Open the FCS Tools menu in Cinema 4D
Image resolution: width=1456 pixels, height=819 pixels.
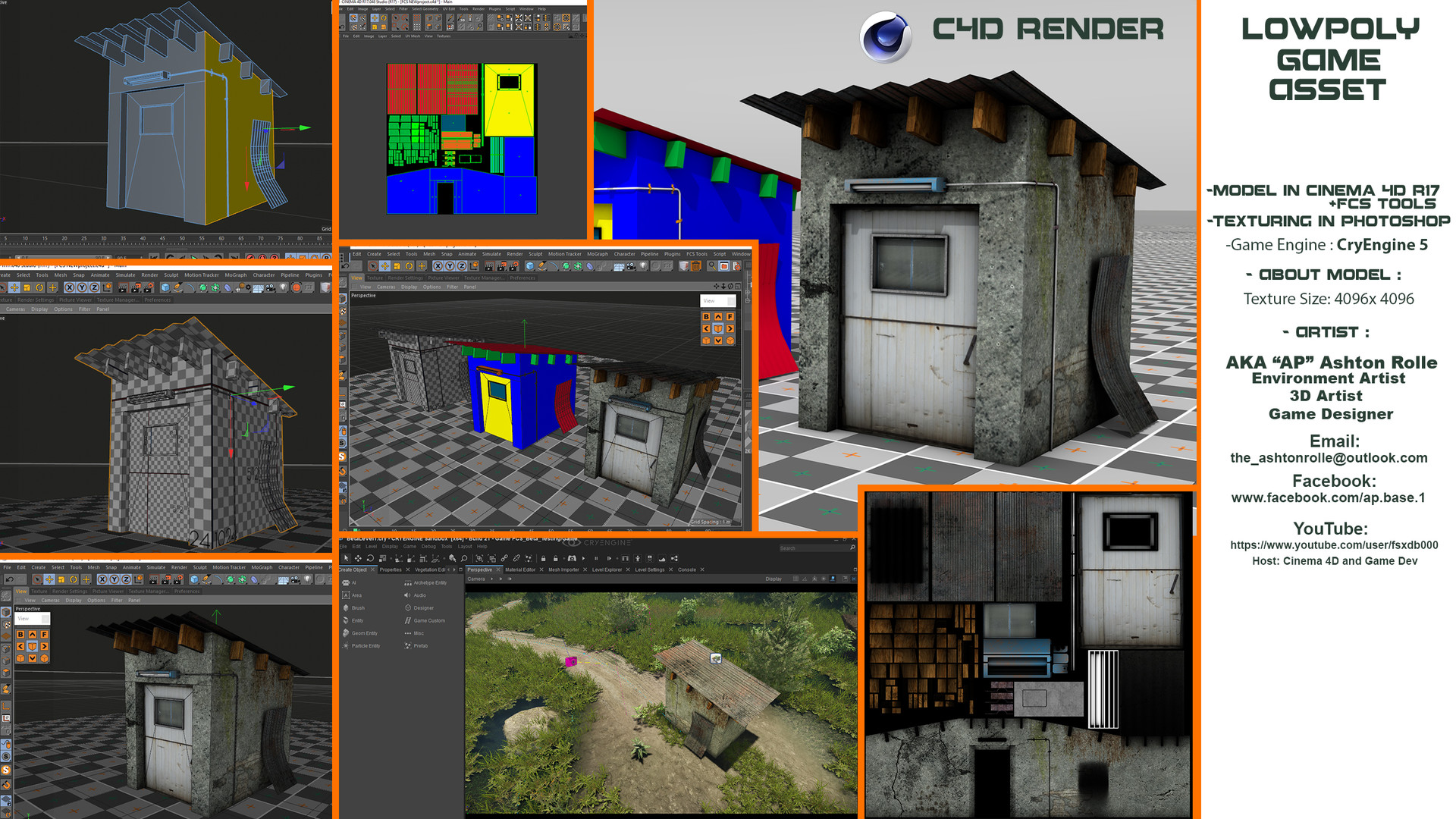coord(697,254)
